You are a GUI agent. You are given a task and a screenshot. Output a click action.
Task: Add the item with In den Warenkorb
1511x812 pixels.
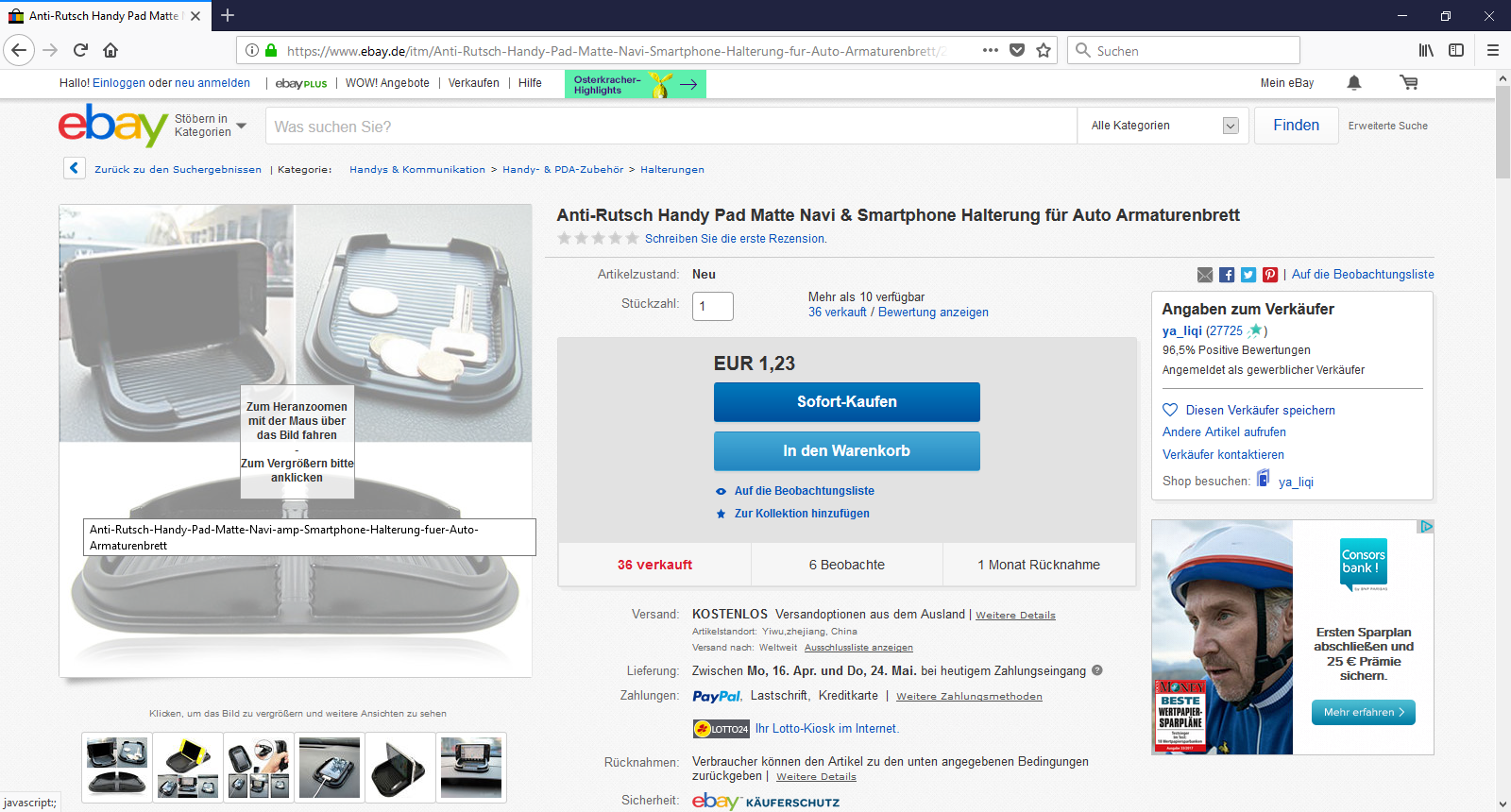(846, 451)
